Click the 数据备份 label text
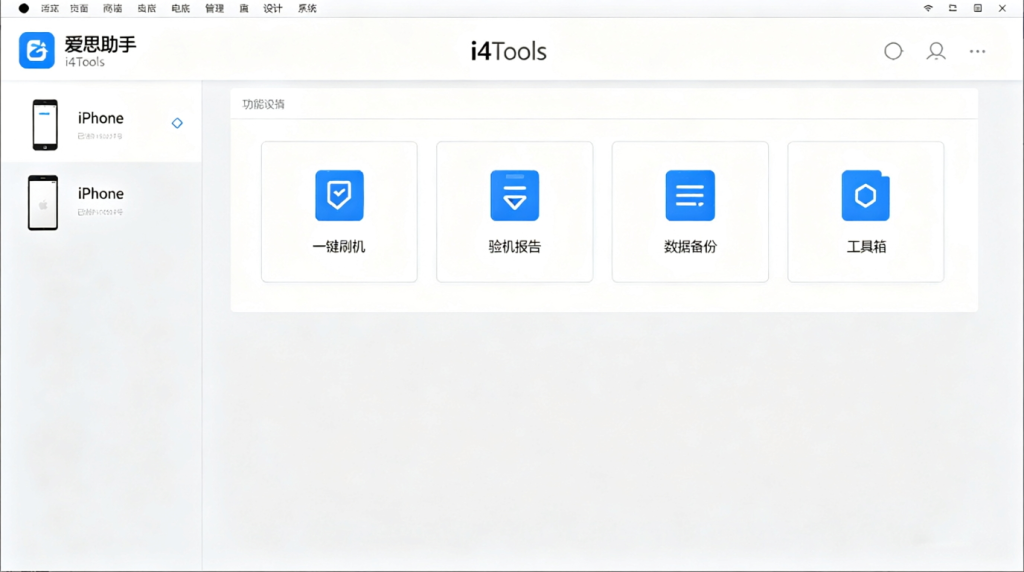Image resolution: width=1024 pixels, height=572 pixels. pos(690,246)
